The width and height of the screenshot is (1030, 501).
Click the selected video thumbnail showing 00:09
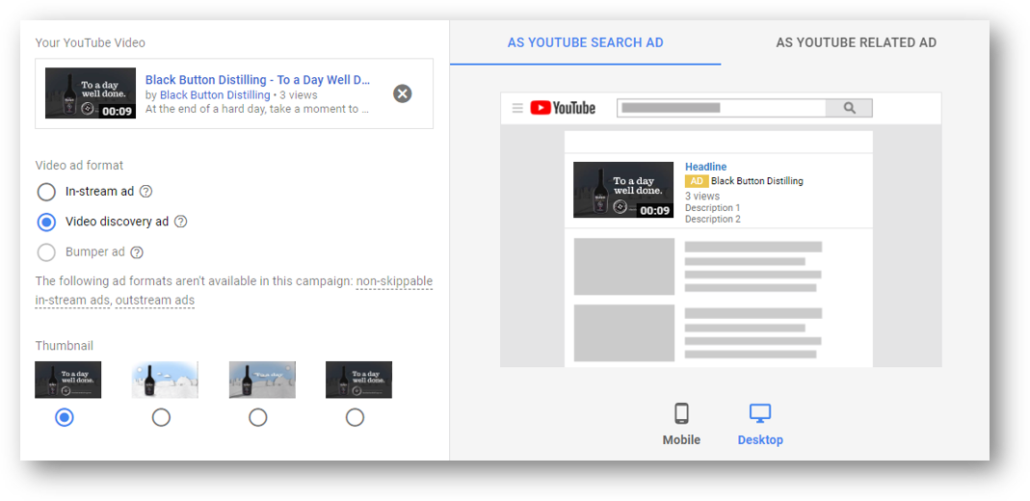(91, 93)
